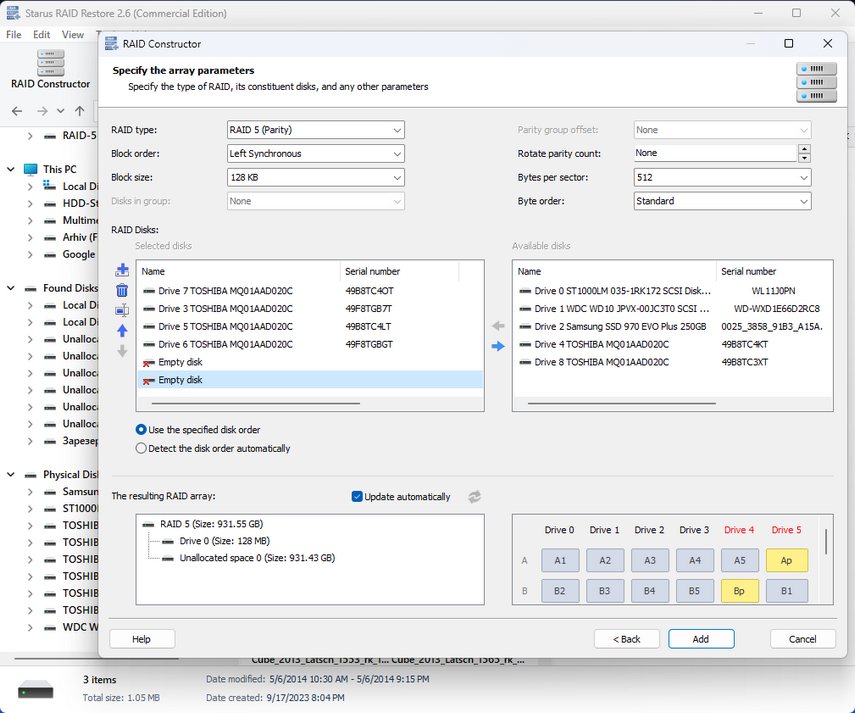Click Serial number column header in Available disks

(x=774, y=271)
